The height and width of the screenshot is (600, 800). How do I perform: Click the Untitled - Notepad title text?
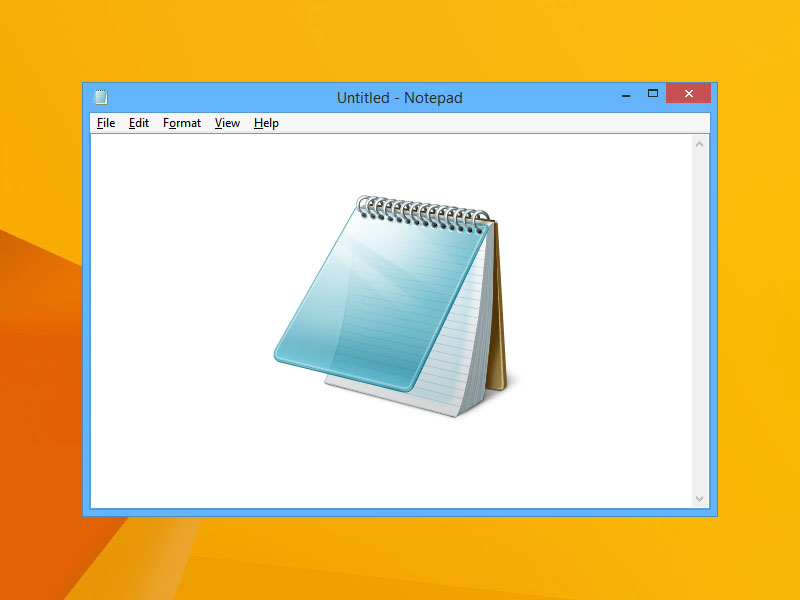click(399, 97)
